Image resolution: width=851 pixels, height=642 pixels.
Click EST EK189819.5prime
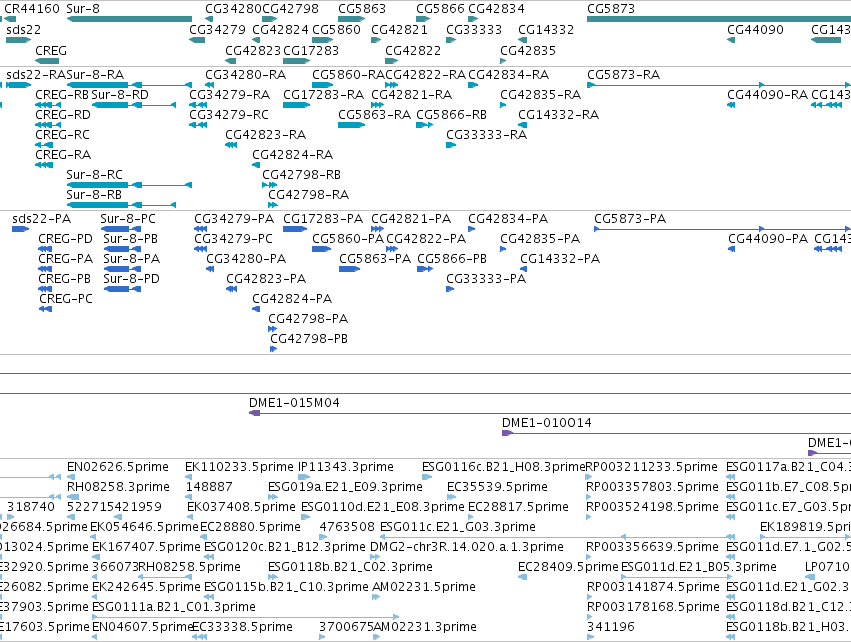[805, 526]
